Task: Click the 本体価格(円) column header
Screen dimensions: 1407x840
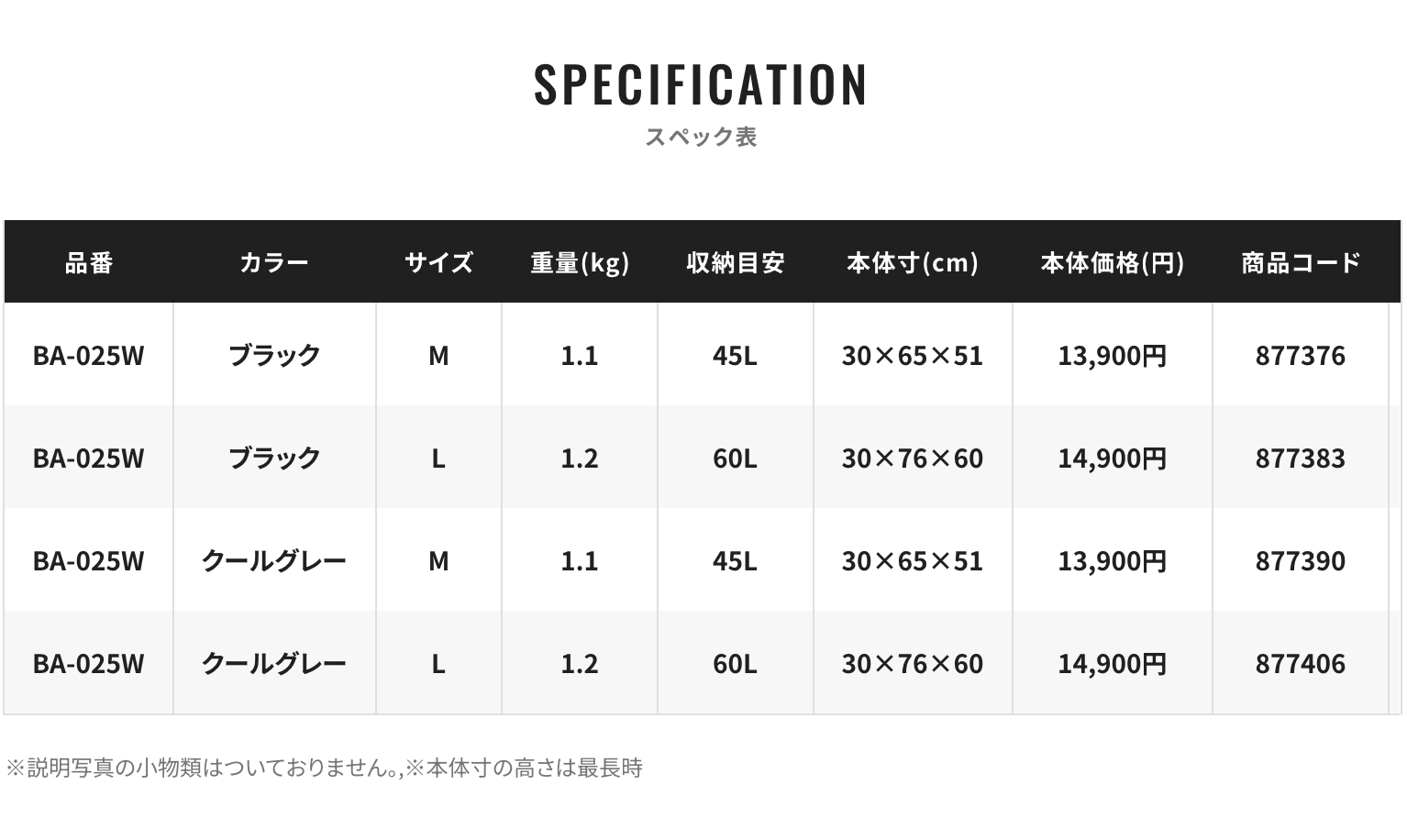Action: pos(1113,263)
